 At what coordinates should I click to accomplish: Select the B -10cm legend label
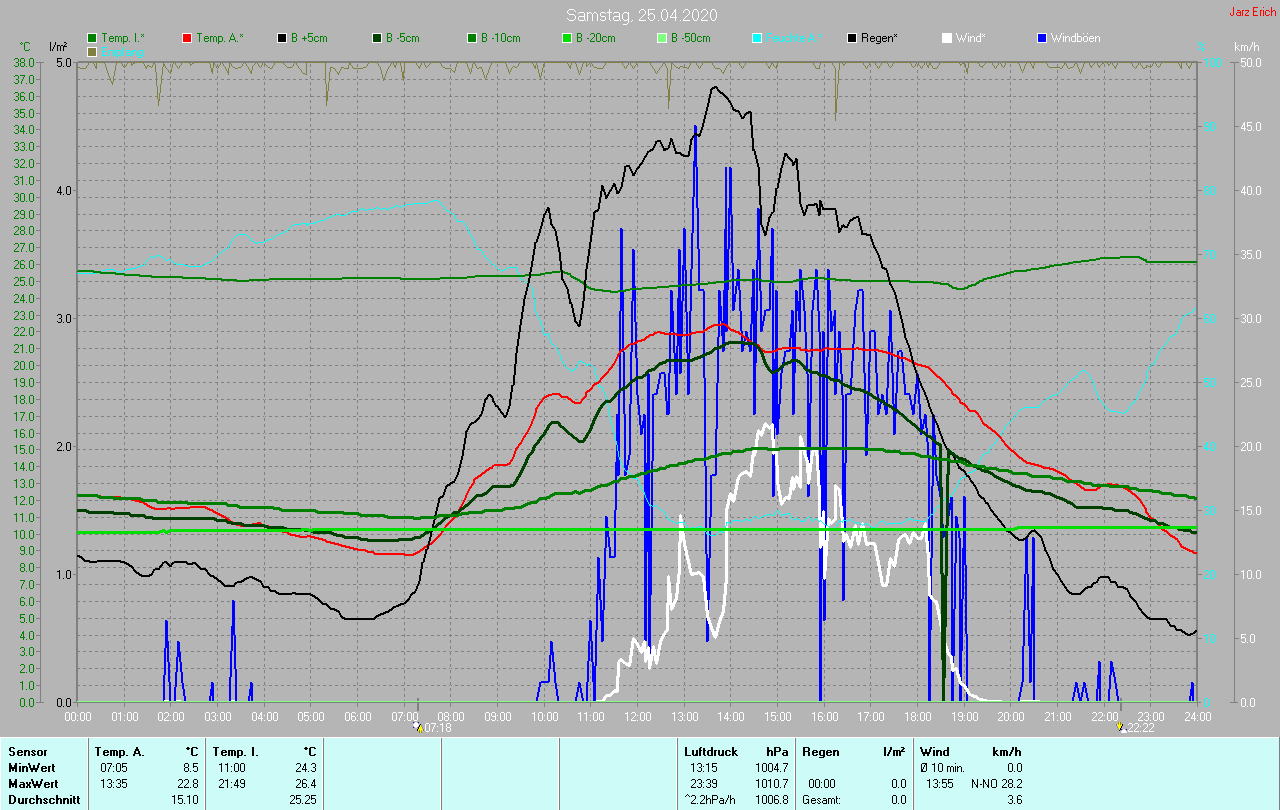click(x=500, y=38)
